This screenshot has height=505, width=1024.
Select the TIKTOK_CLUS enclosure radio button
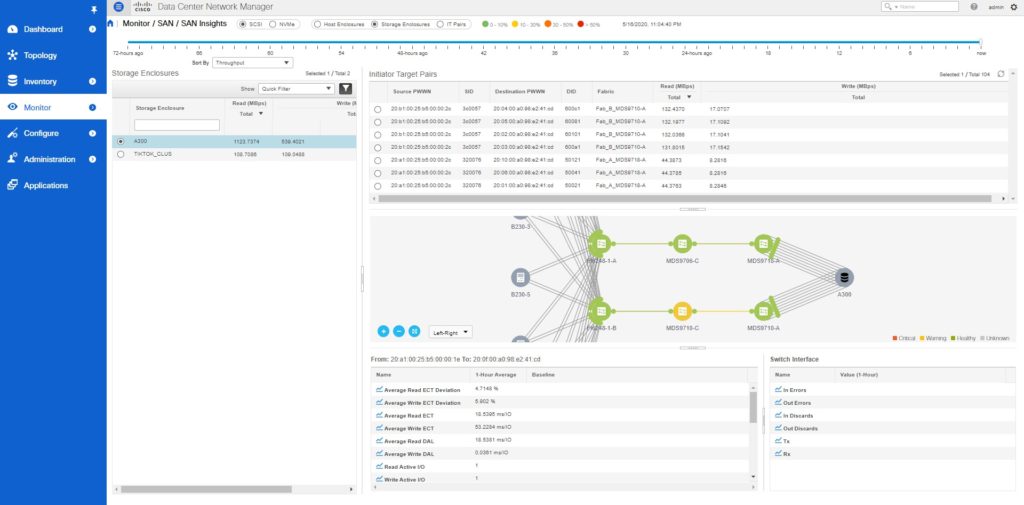pyautogui.click(x=120, y=154)
